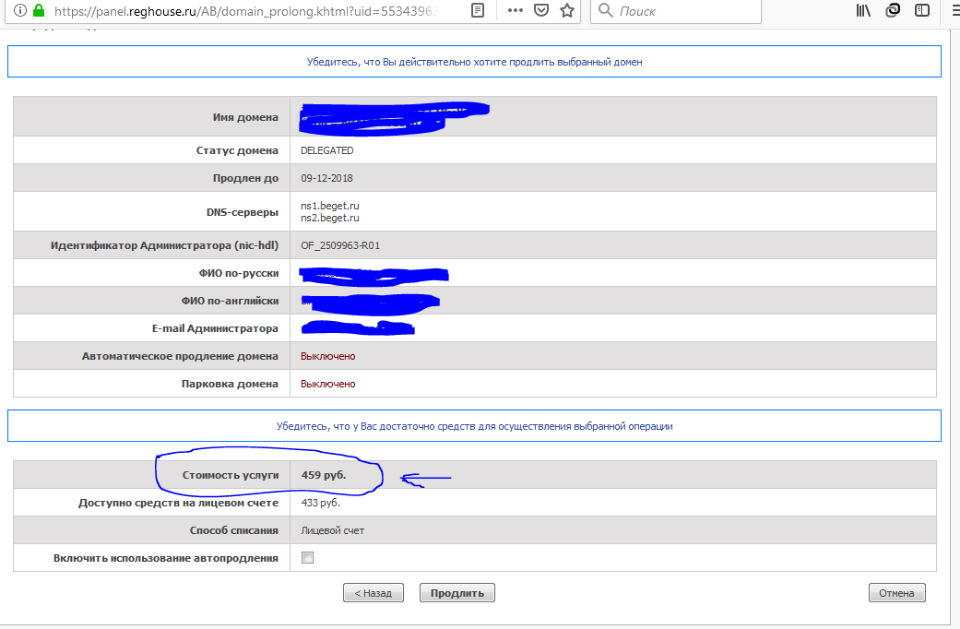The image size is (960, 629).
Task: Focus the Поиск search field
Action: [676, 11]
